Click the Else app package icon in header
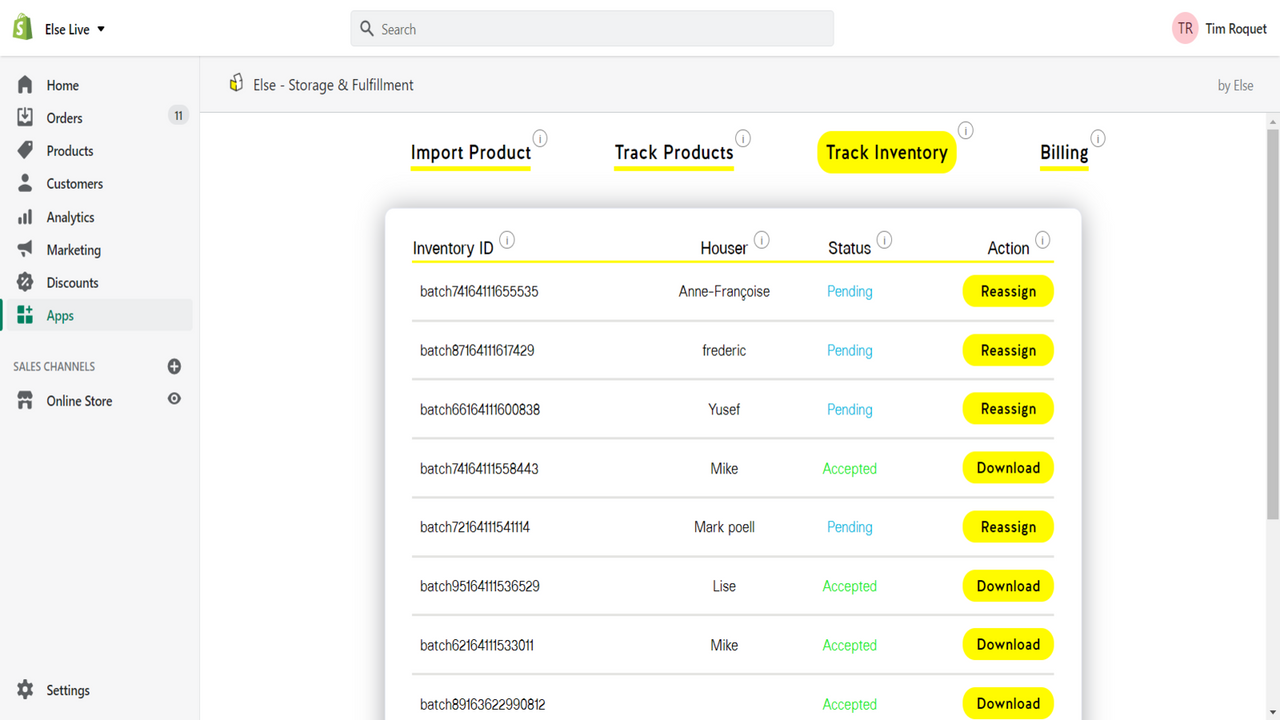Viewport: 1280px width, 720px height. click(x=236, y=83)
